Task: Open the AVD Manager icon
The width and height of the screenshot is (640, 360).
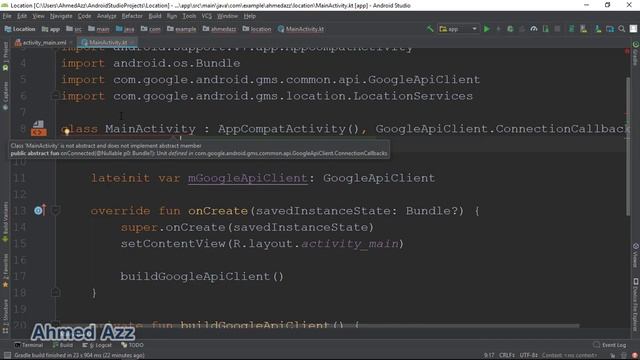Action: [584, 29]
